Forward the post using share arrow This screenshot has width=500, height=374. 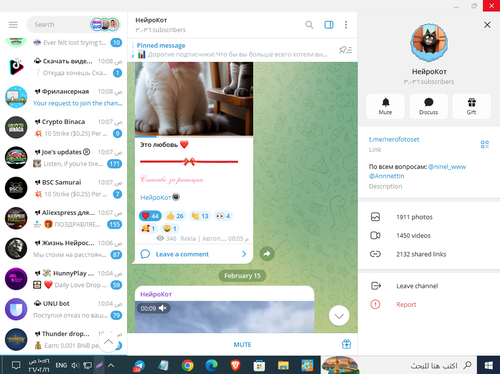(267, 254)
